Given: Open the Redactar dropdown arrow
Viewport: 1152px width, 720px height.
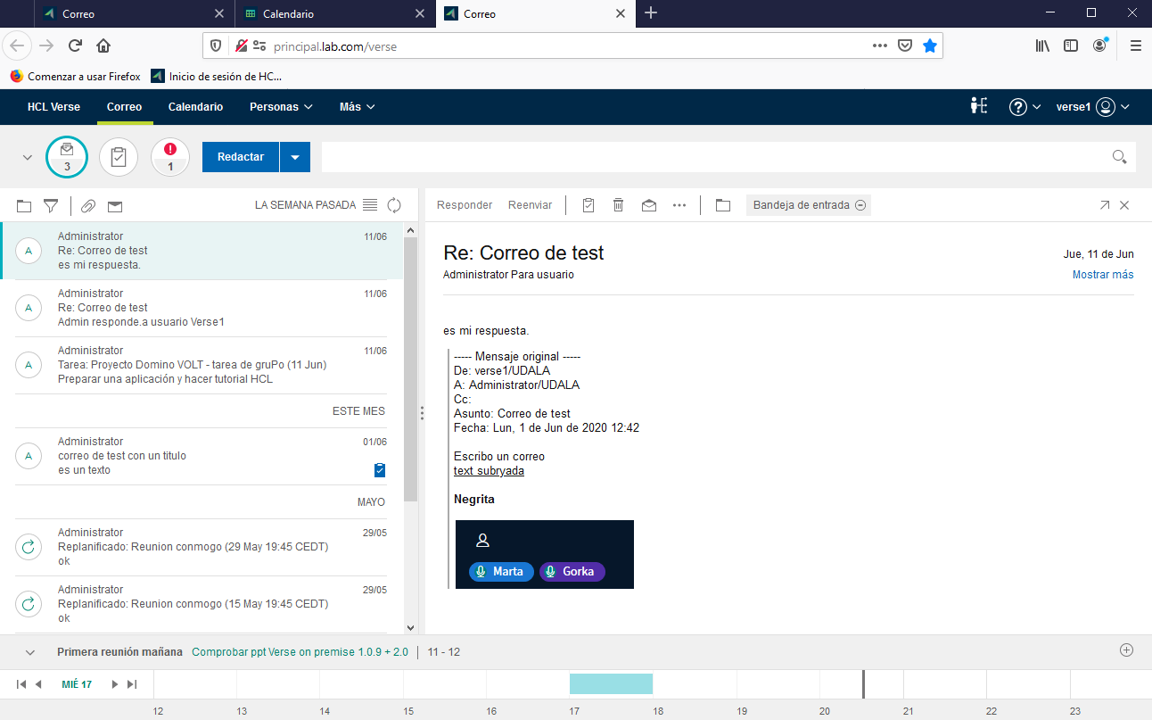Looking at the screenshot, I should click(x=295, y=157).
